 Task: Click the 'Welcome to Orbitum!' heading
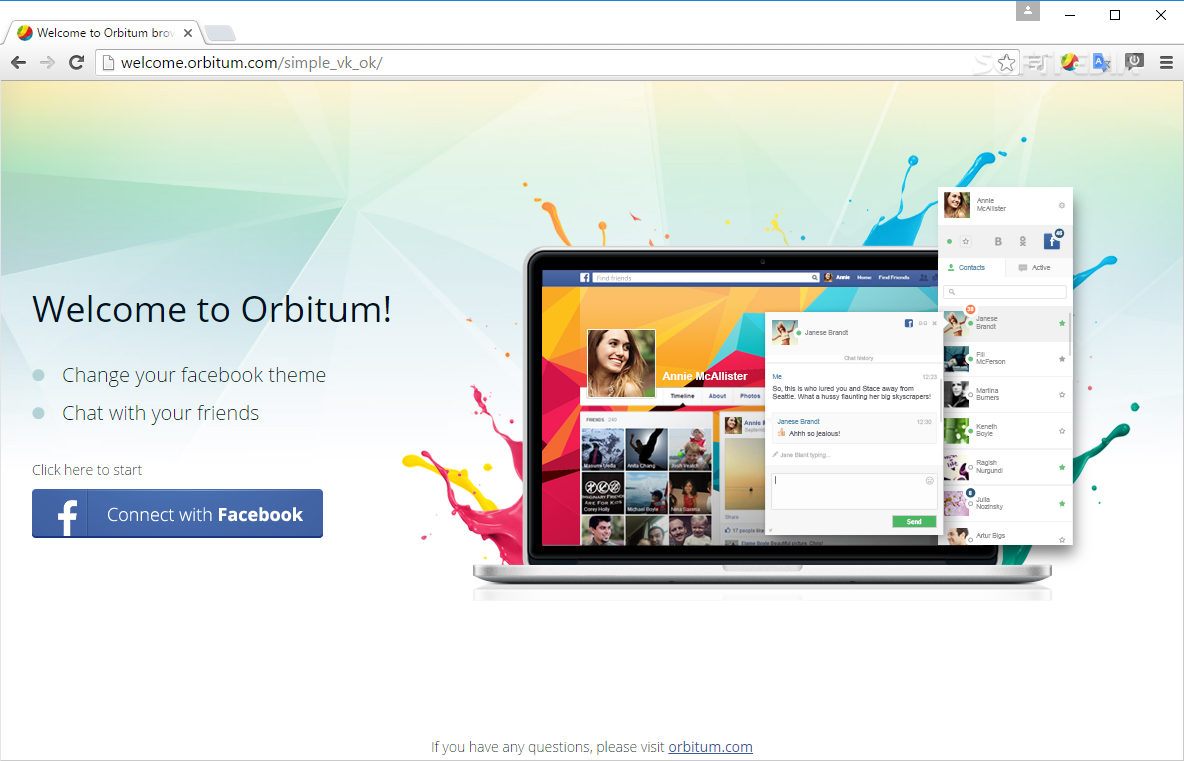point(212,309)
